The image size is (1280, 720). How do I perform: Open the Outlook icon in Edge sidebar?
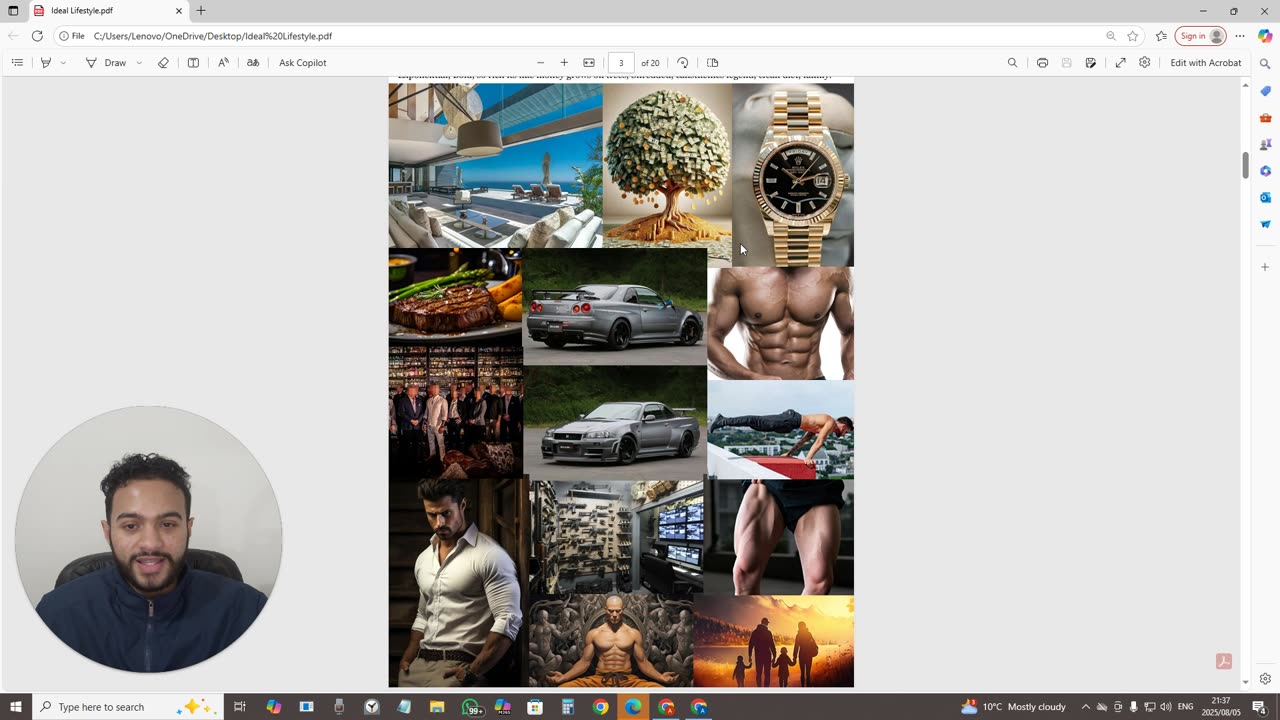[x=1265, y=198]
